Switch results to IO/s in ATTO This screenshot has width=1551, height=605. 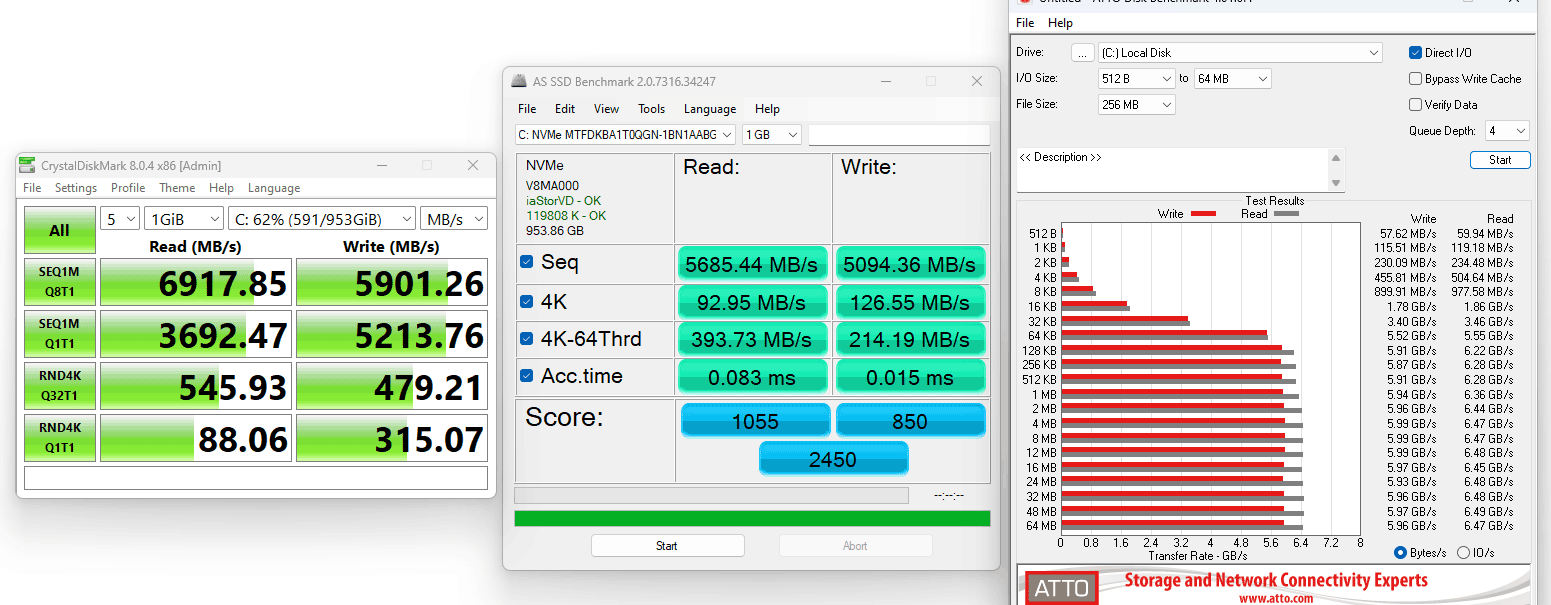1463,553
